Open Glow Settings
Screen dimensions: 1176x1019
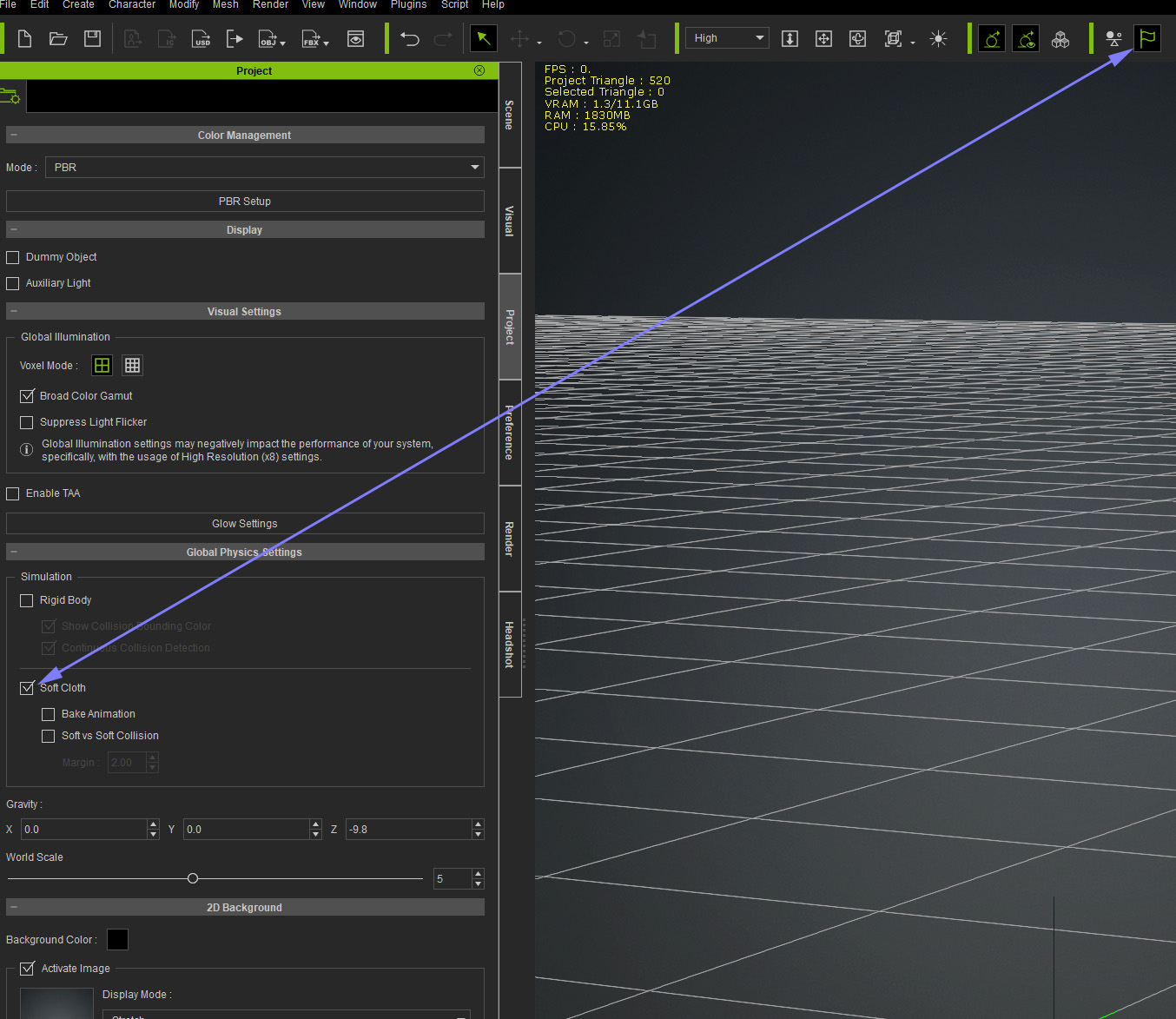[x=245, y=524]
